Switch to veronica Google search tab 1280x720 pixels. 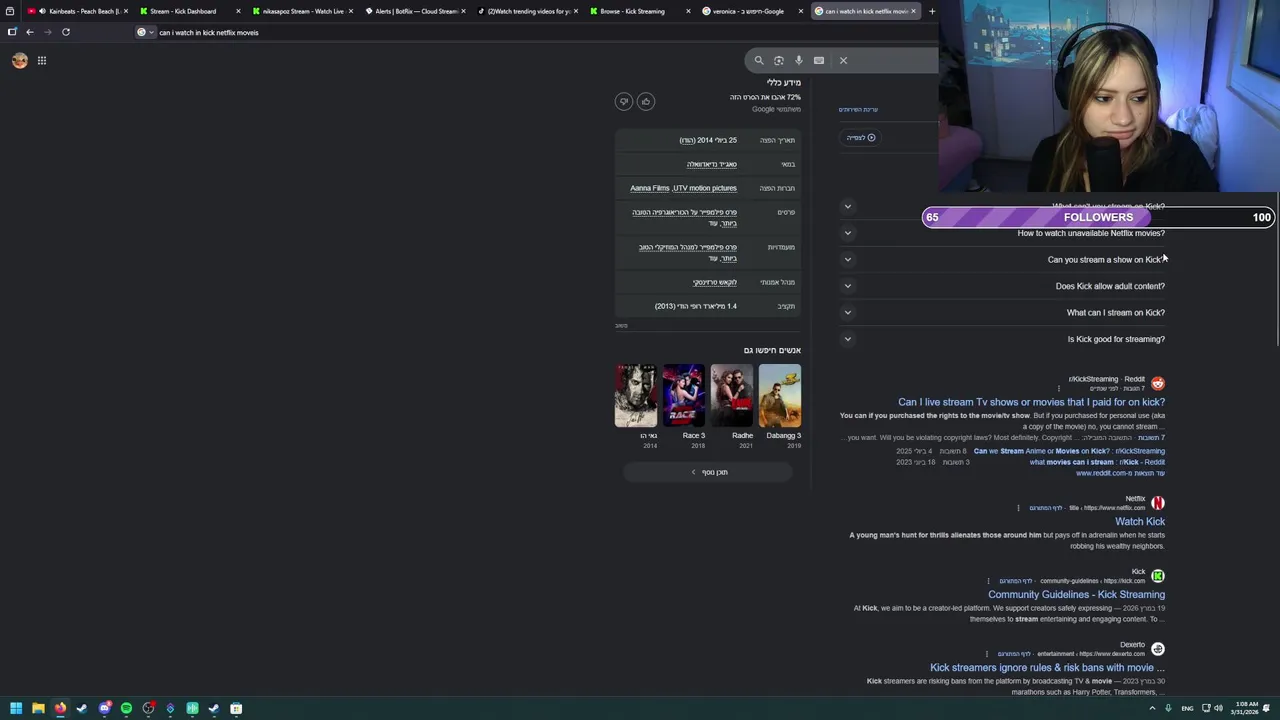coord(751,11)
